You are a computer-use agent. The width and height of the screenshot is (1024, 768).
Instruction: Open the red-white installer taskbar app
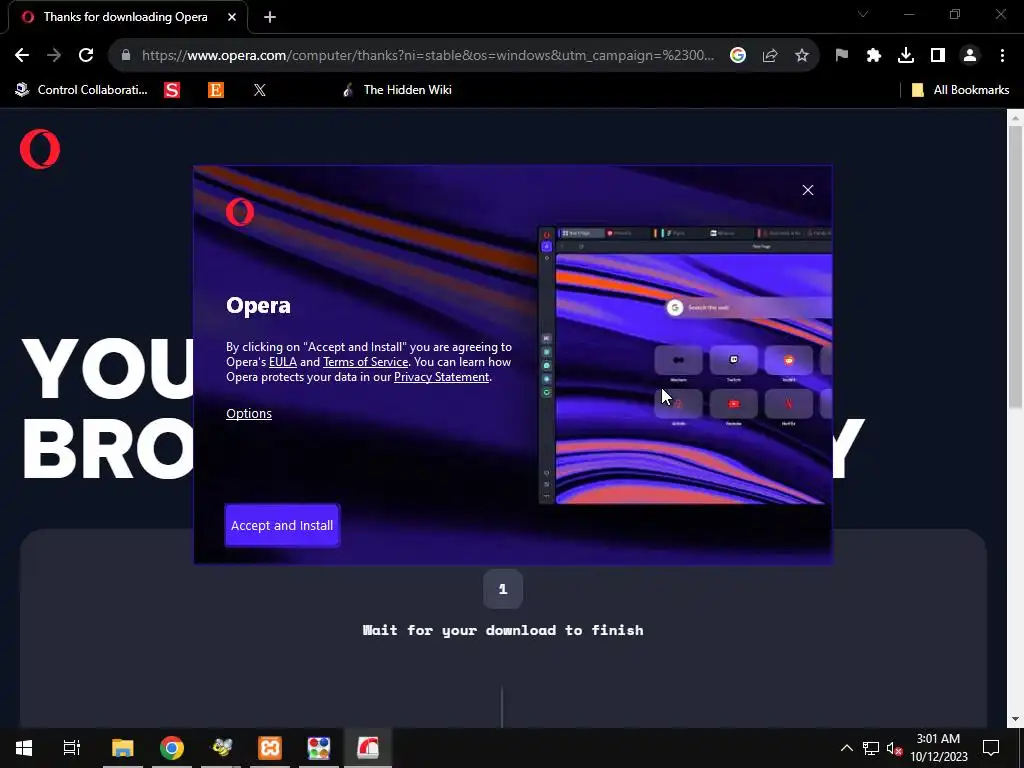point(368,748)
